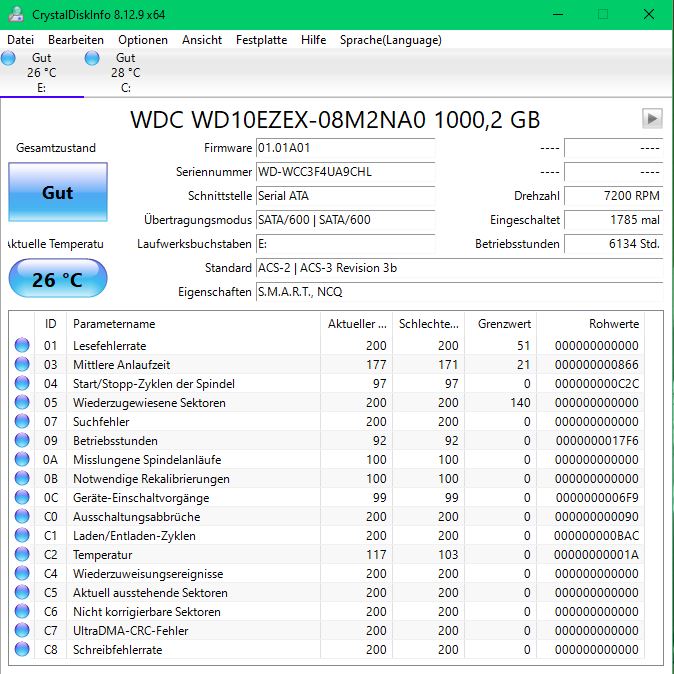Close the CrystalDiskInfo window
This screenshot has height=674, width=674.
pos(649,14)
